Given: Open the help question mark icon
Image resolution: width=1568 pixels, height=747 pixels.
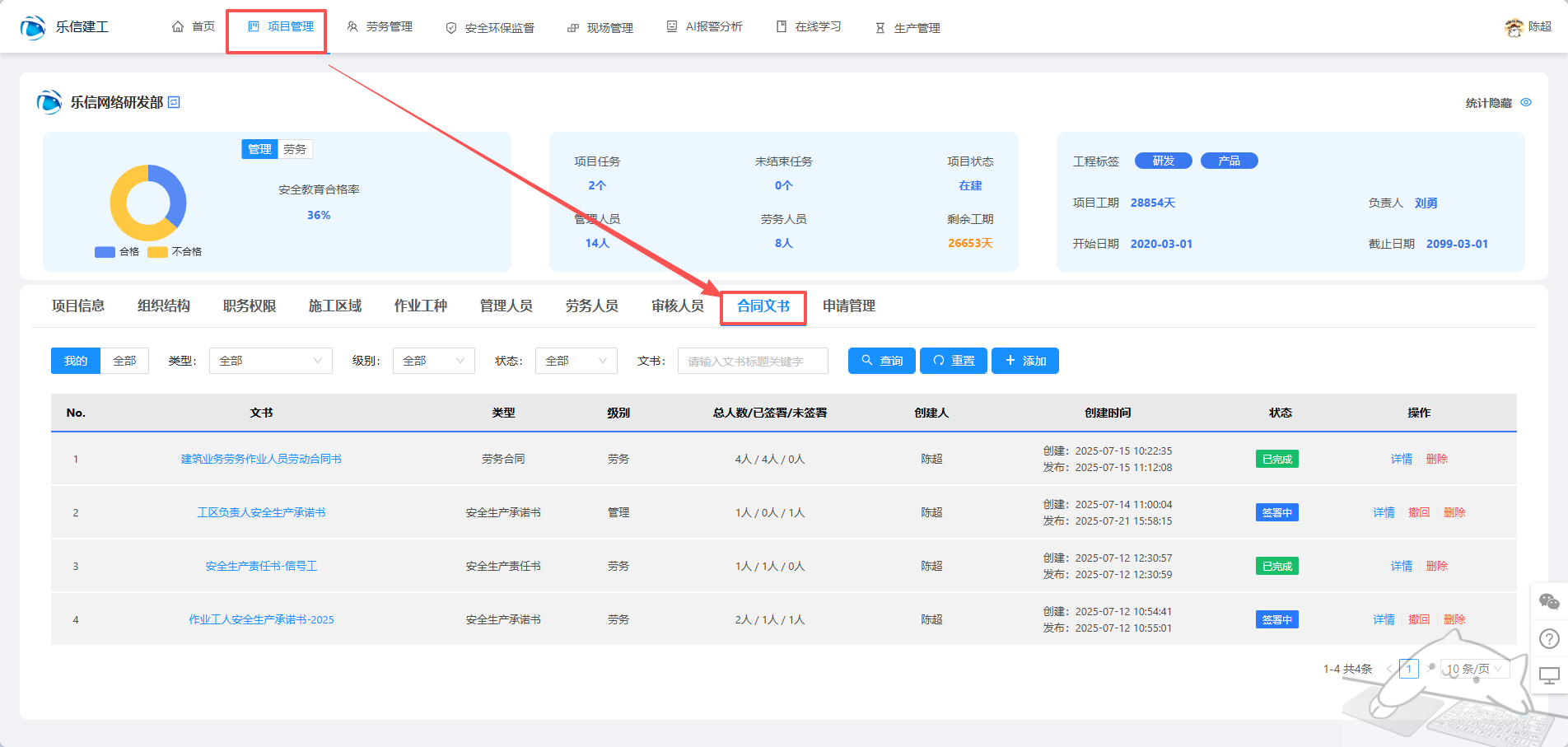Looking at the screenshot, I should [1549, 638].
